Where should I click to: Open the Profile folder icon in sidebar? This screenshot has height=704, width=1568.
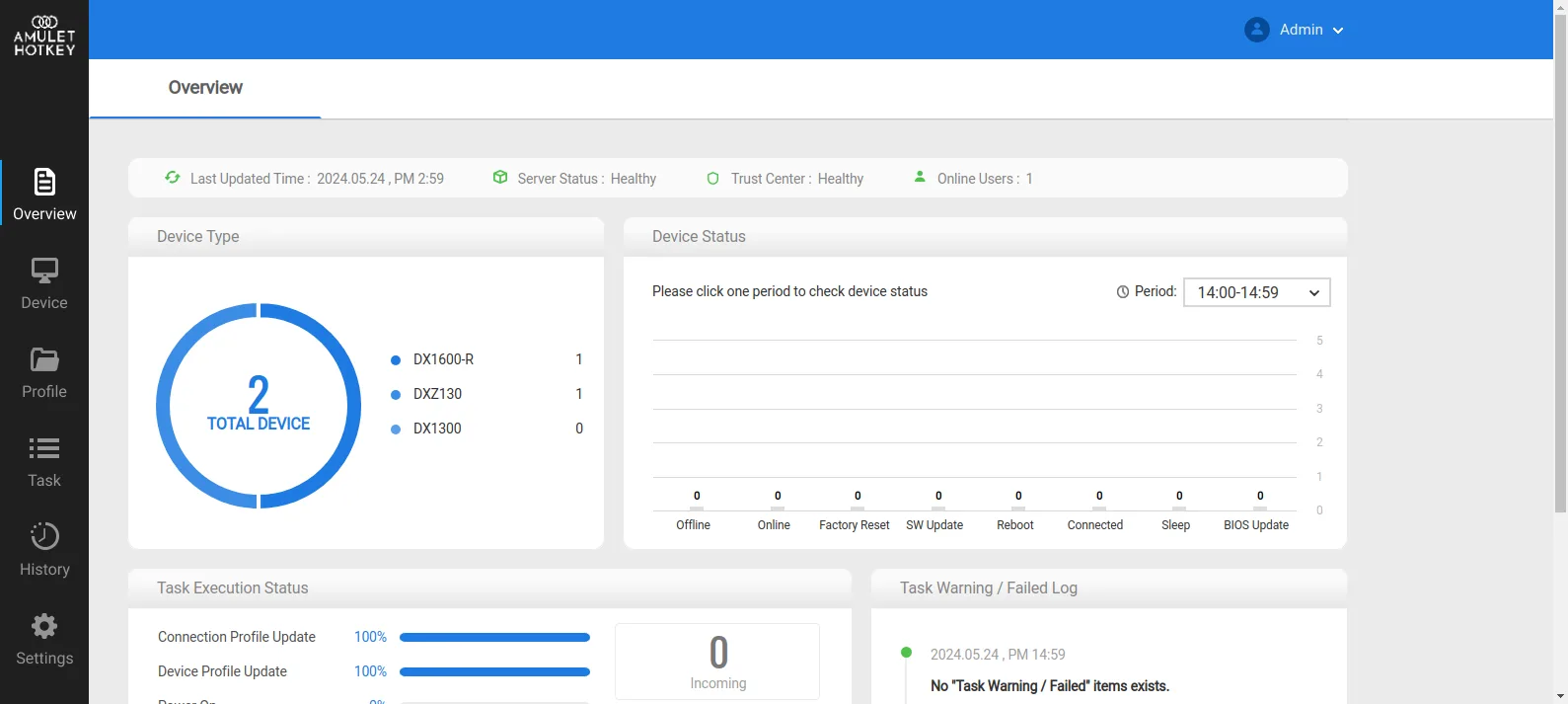point(44,359)
